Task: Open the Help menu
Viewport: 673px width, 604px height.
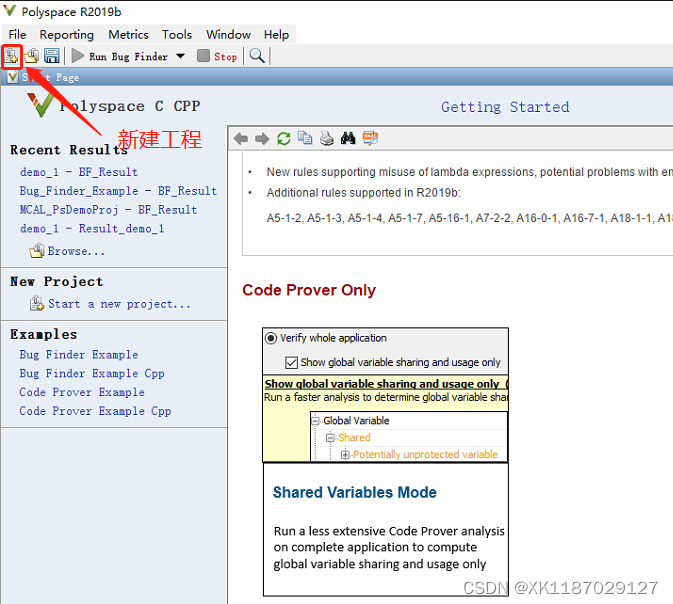Action: pyautogui.click(x=276, y=35)
